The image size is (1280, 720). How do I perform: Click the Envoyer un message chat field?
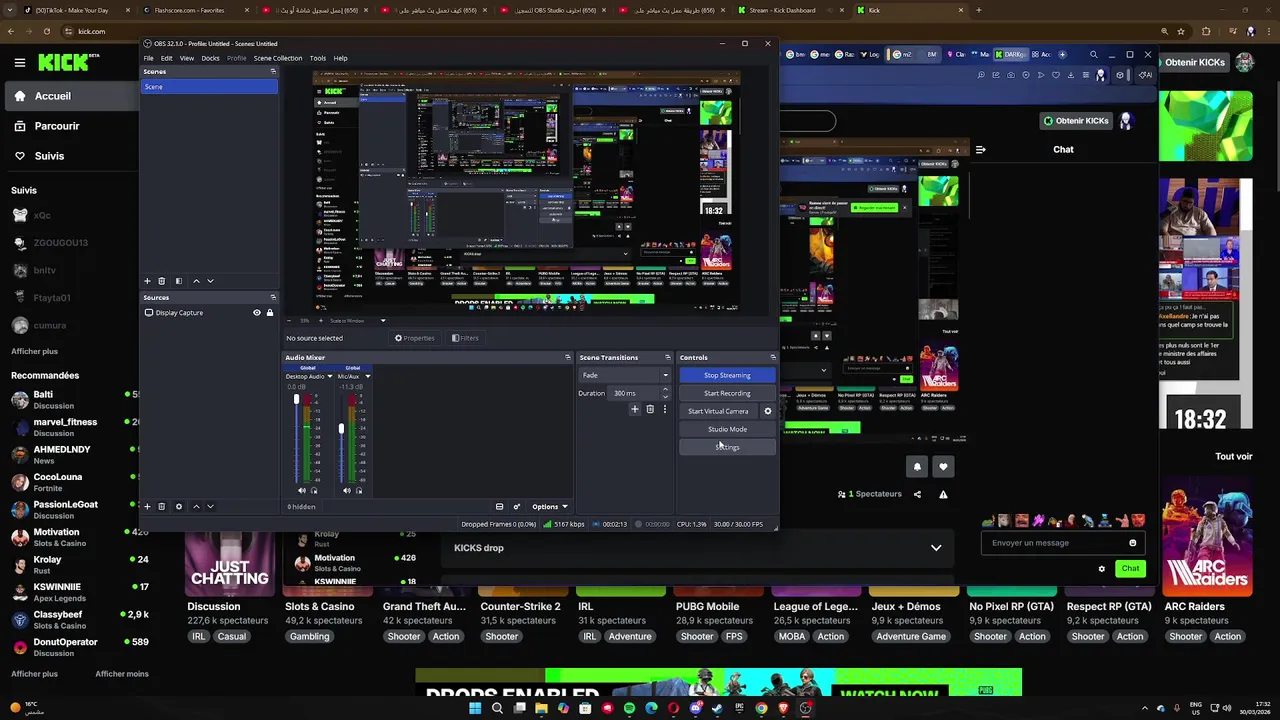click(x=1062, y=543)
